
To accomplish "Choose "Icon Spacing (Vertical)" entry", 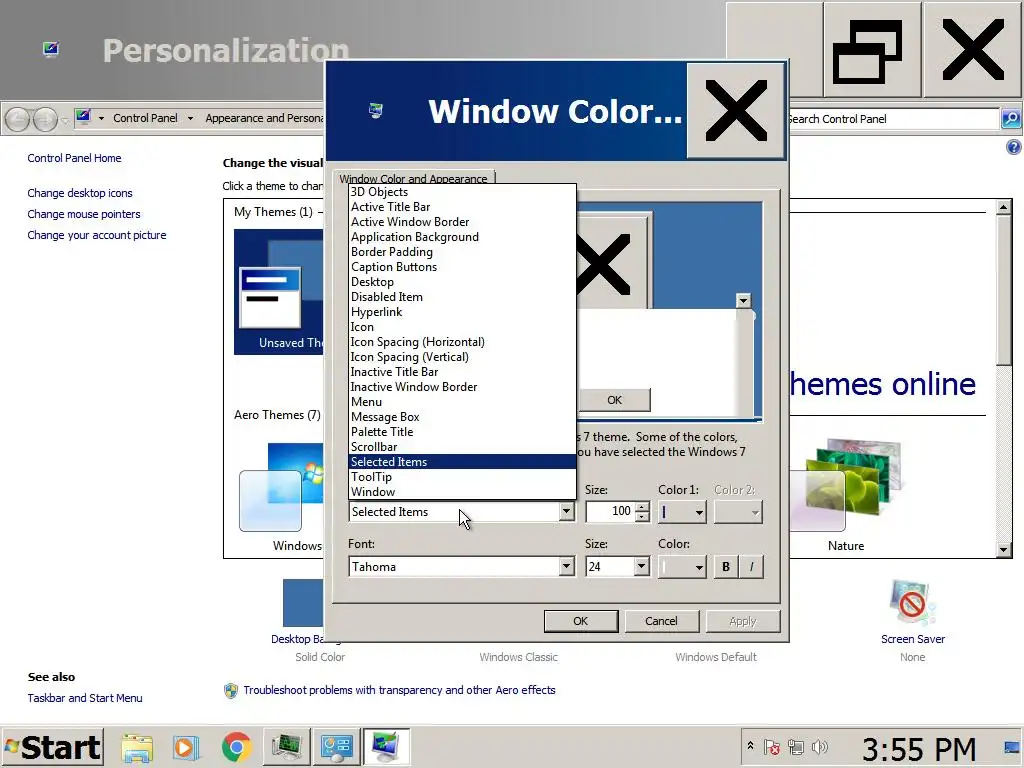I will click(462, 357).
